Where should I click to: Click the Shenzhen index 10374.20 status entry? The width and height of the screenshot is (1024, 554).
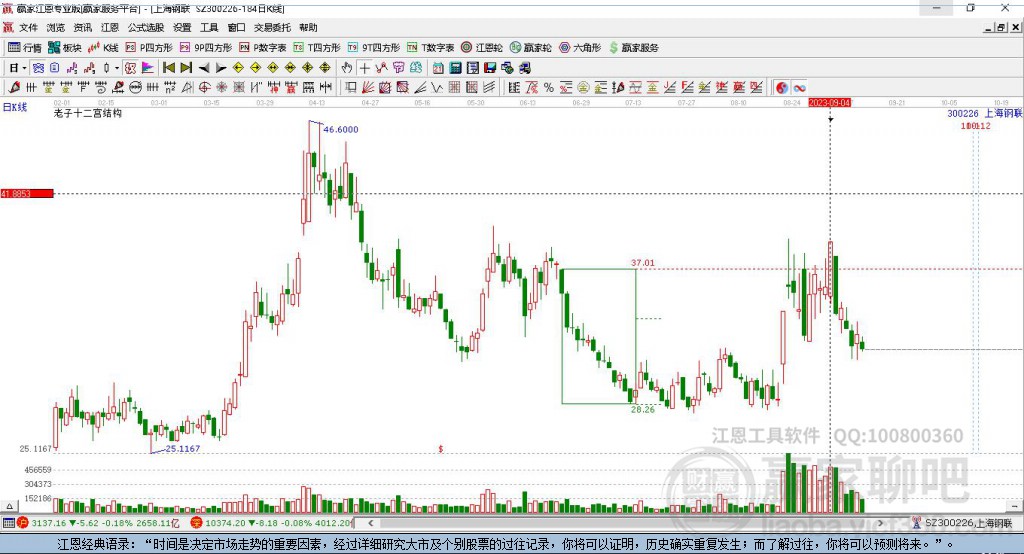[x=271, y=523]
